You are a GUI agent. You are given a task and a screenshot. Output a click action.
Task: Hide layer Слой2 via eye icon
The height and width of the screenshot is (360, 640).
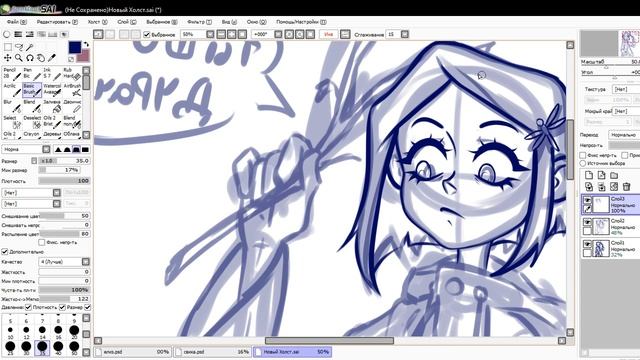[587, 222]
